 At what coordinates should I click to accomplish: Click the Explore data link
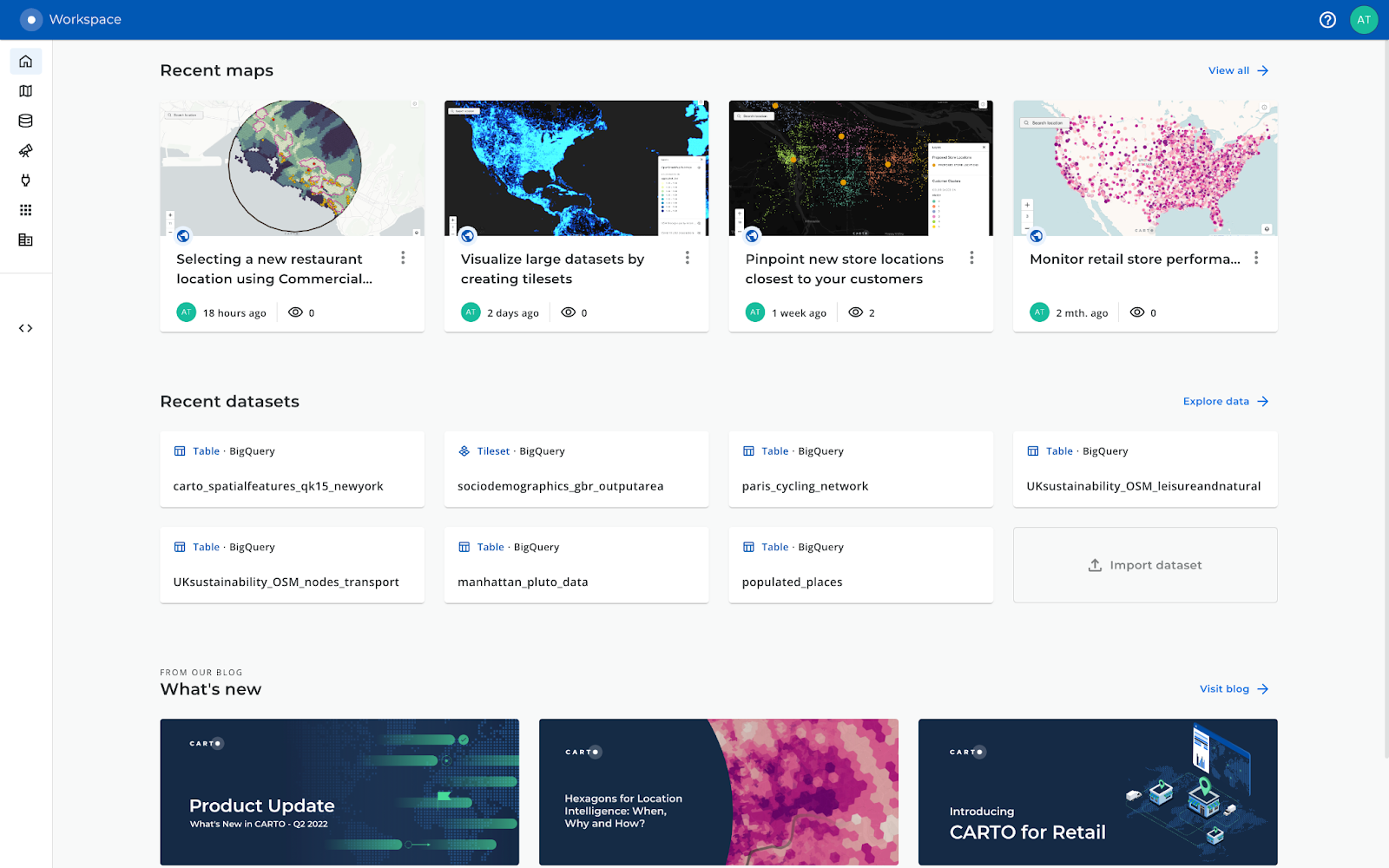[x=1224, y=401]
